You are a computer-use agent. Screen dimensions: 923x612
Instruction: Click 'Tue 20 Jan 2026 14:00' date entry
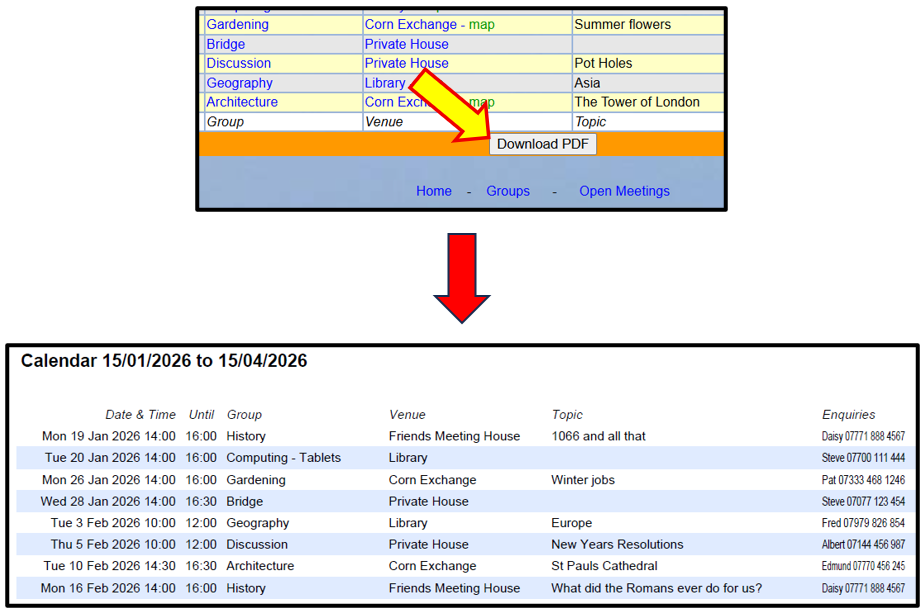[110, 458]
